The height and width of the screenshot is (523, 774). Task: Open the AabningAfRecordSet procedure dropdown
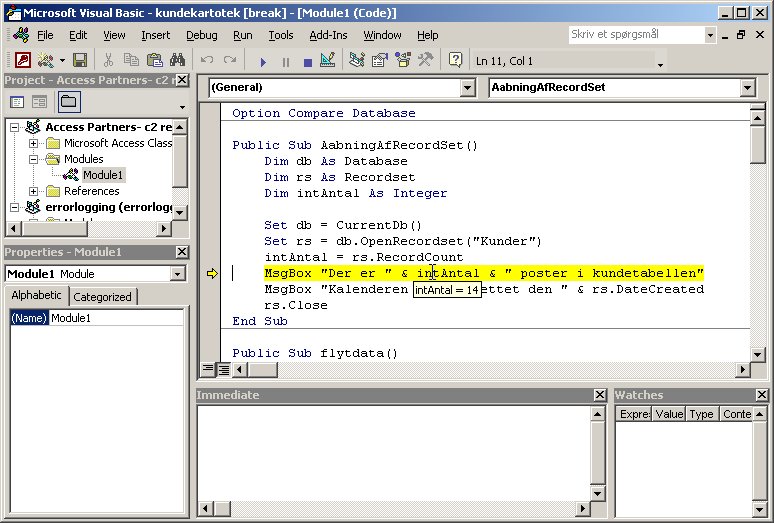pos(747,88)
